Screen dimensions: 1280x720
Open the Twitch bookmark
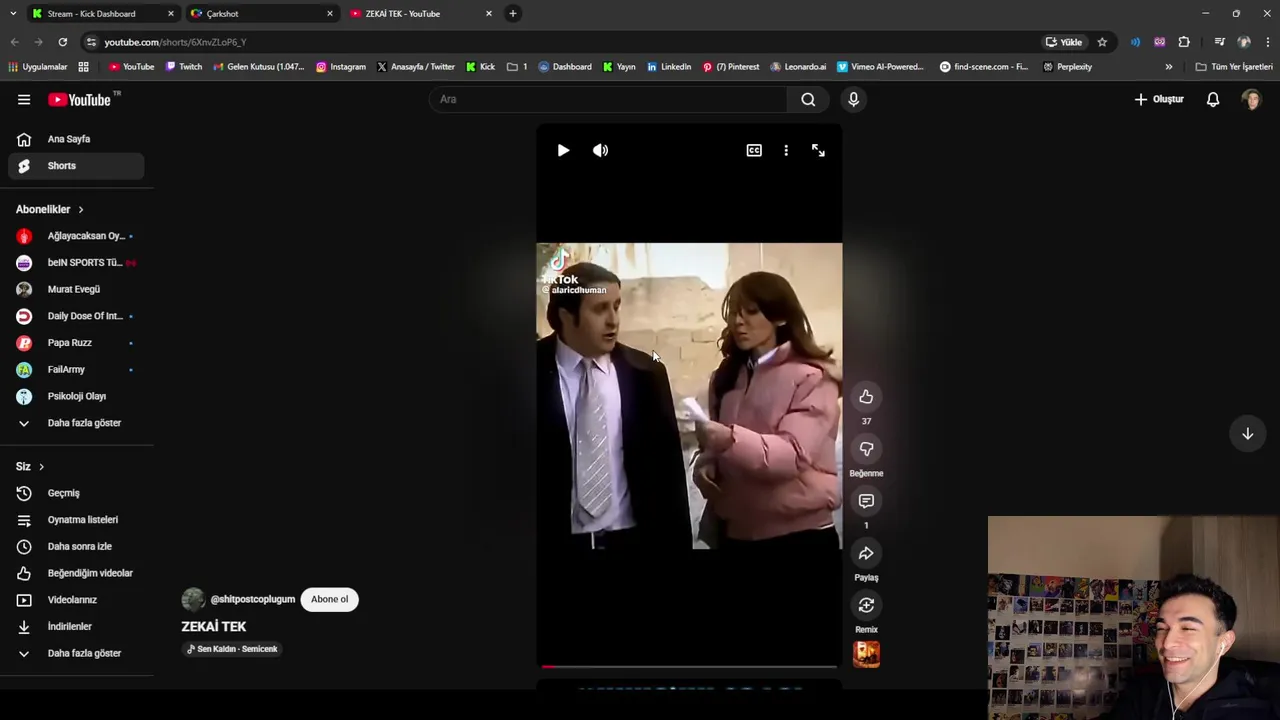pos(184,67)
